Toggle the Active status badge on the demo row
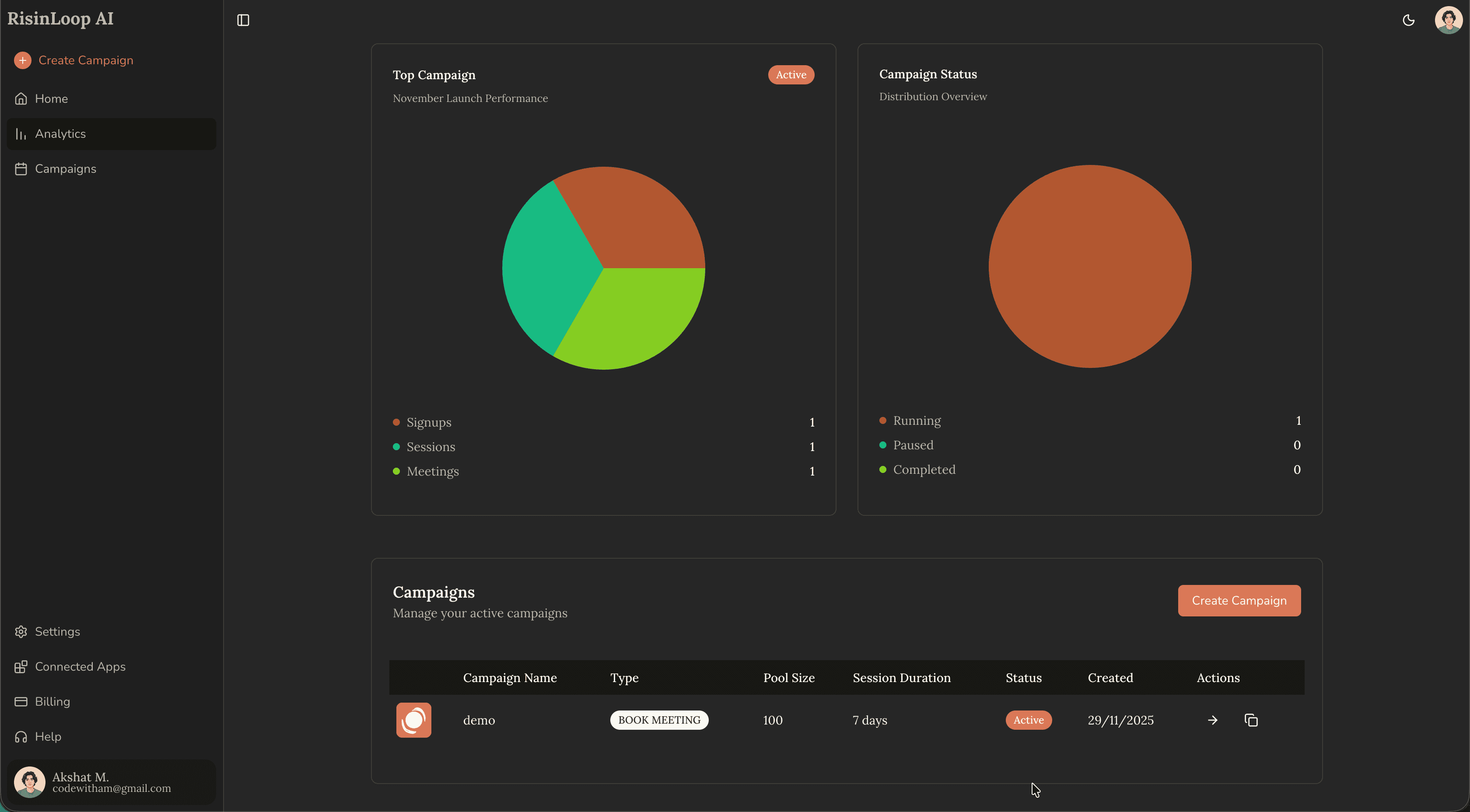The image size is (1470, 812). [1028, 720]
